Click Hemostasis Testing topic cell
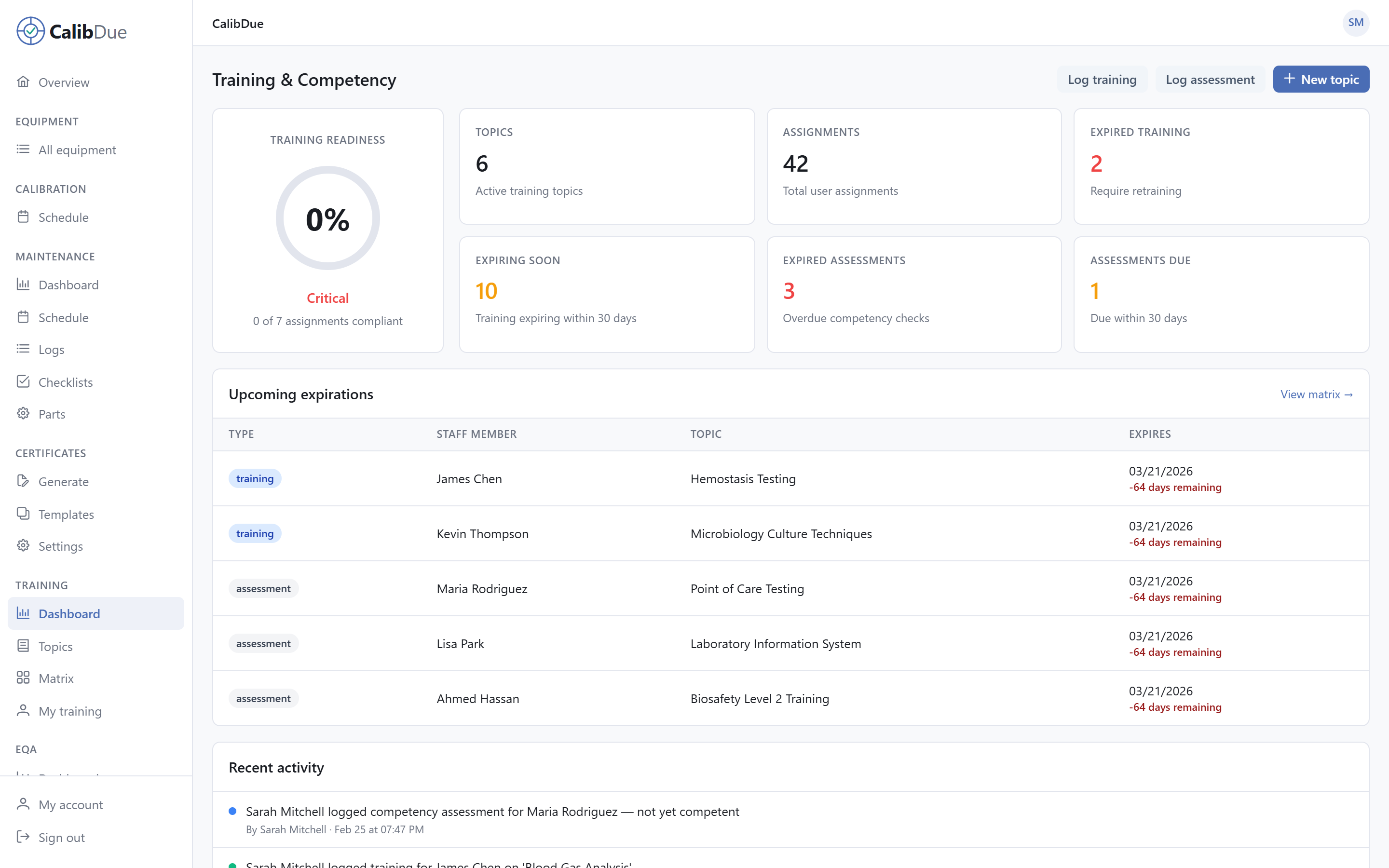1389x868 pixels. [x=743, y=479]
